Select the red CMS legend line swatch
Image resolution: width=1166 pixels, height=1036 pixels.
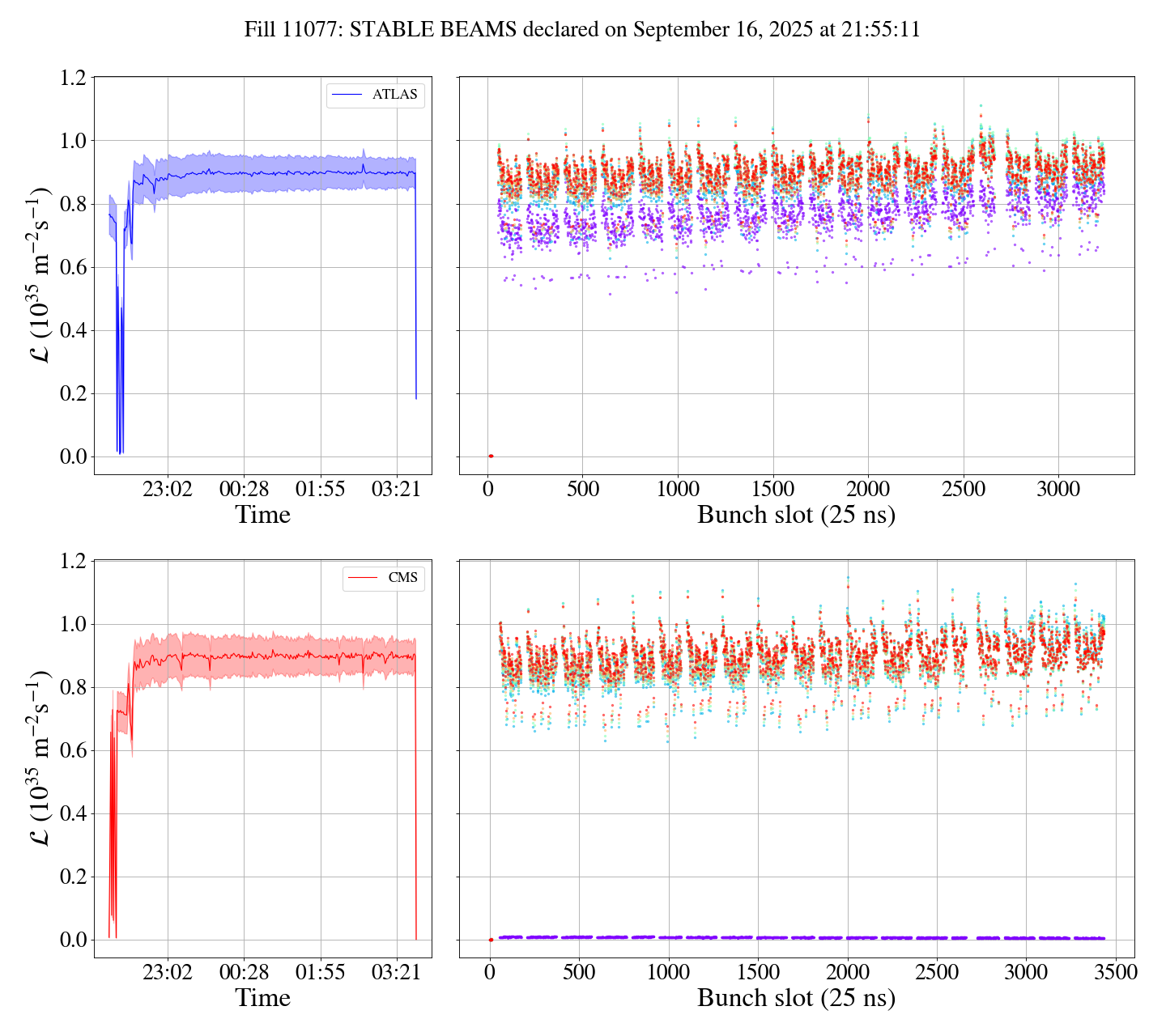[x=362, y=578]
